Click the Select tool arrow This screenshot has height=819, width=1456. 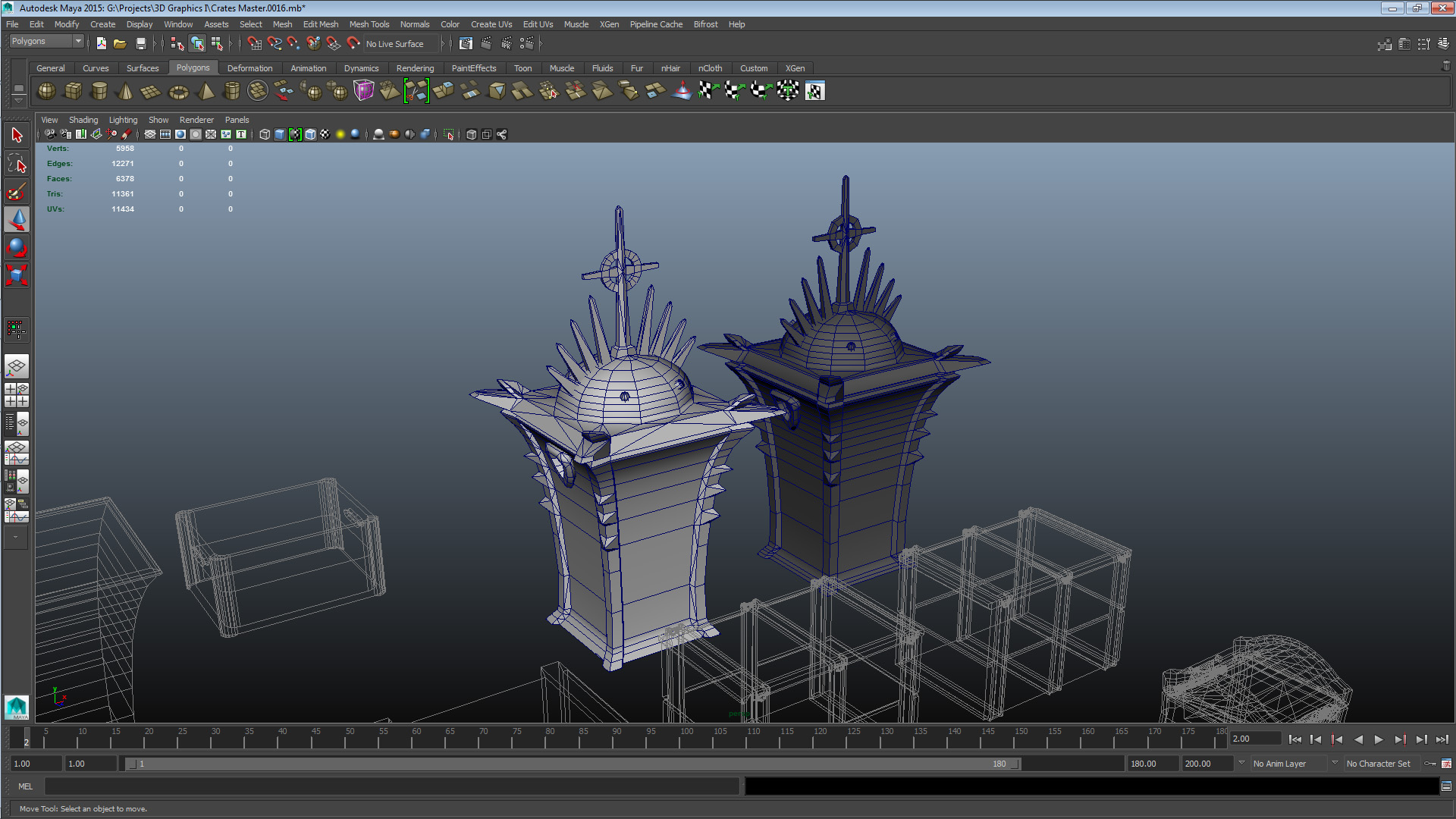(x=17, y=136)
